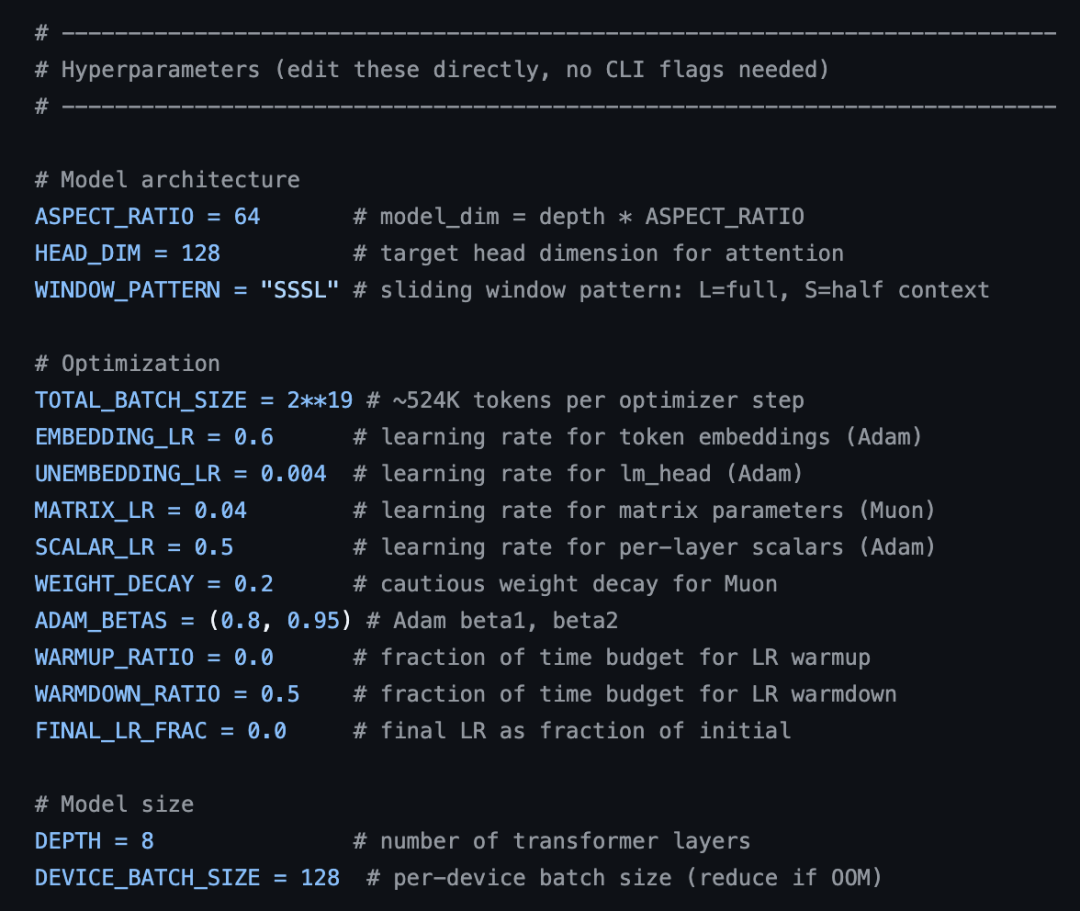This screenshot has height=911, width=1080.
Task: Click the DEPTH value 8
Action: (147, 841)
